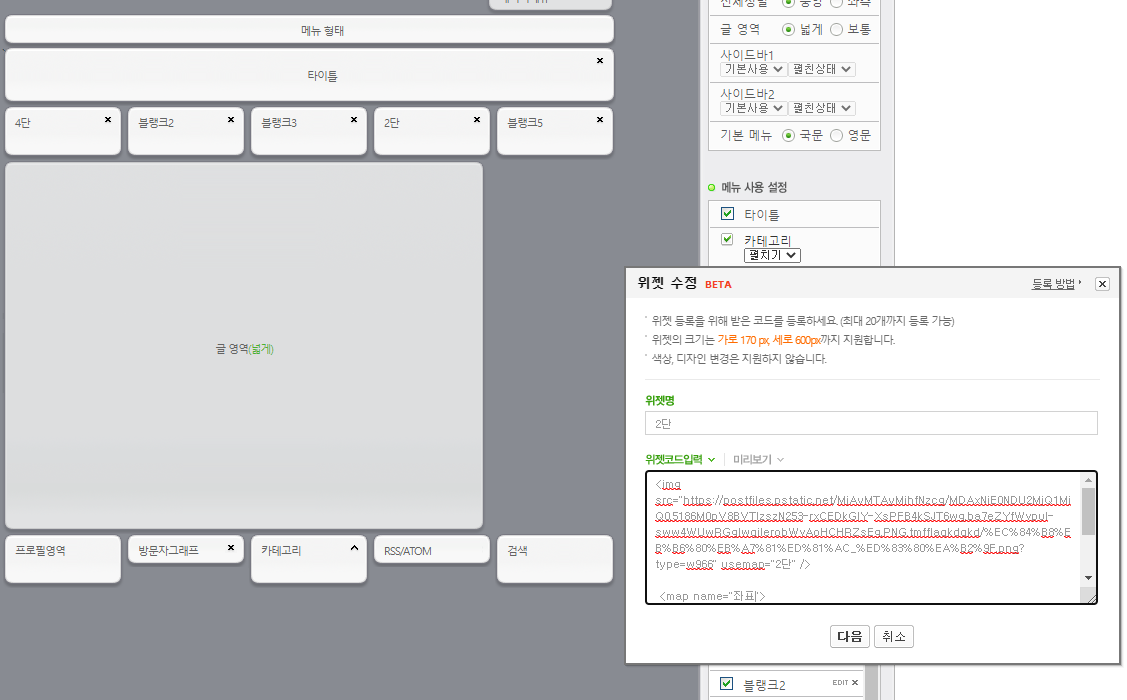The height and width of the screenshot is (700, 1127).
Task: Open 사이드바1 펼친상태 dropdown
Action: pos(822,69)
